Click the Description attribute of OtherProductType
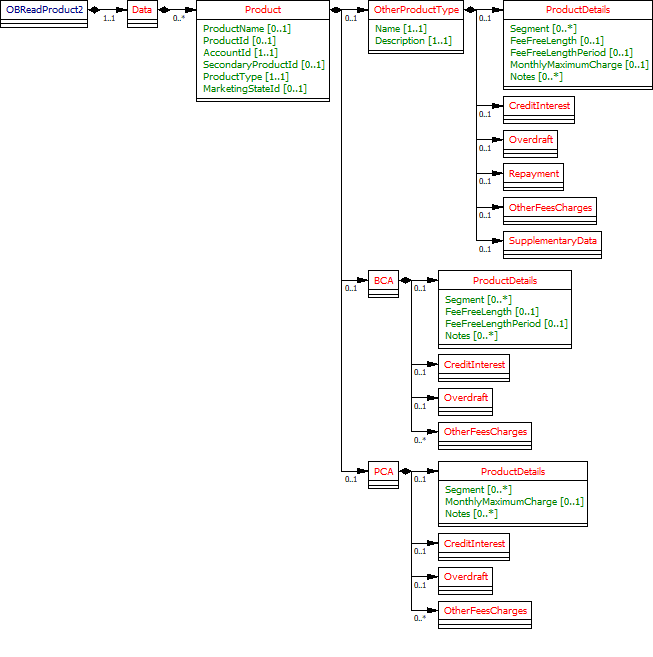Image resolution: width=653 pixels, height=657 pixels. point(412,41)
